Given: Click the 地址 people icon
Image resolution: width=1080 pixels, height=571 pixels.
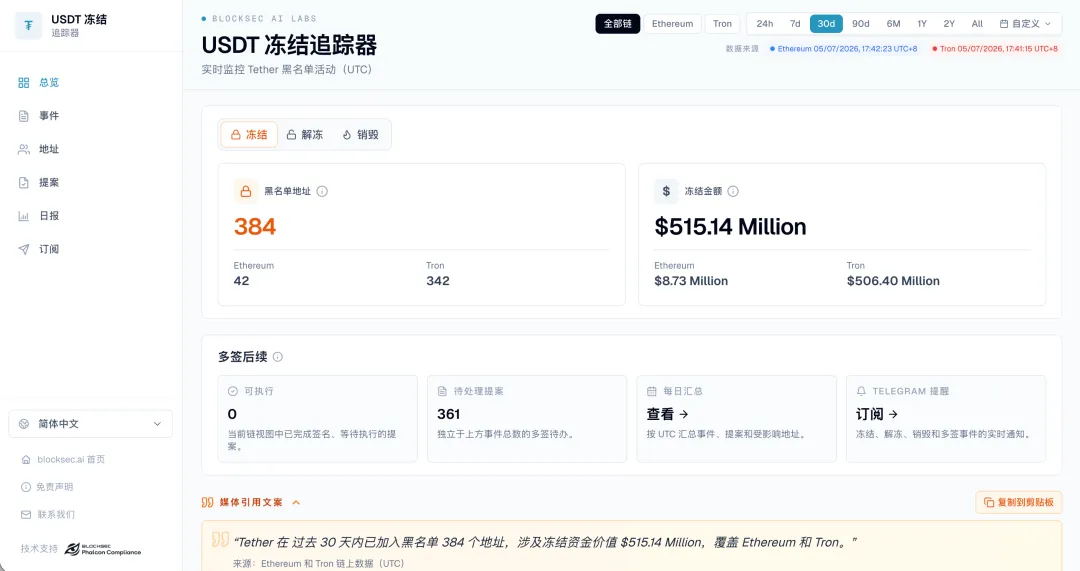Looking at the screenshot, I should [x=23, y=149].
